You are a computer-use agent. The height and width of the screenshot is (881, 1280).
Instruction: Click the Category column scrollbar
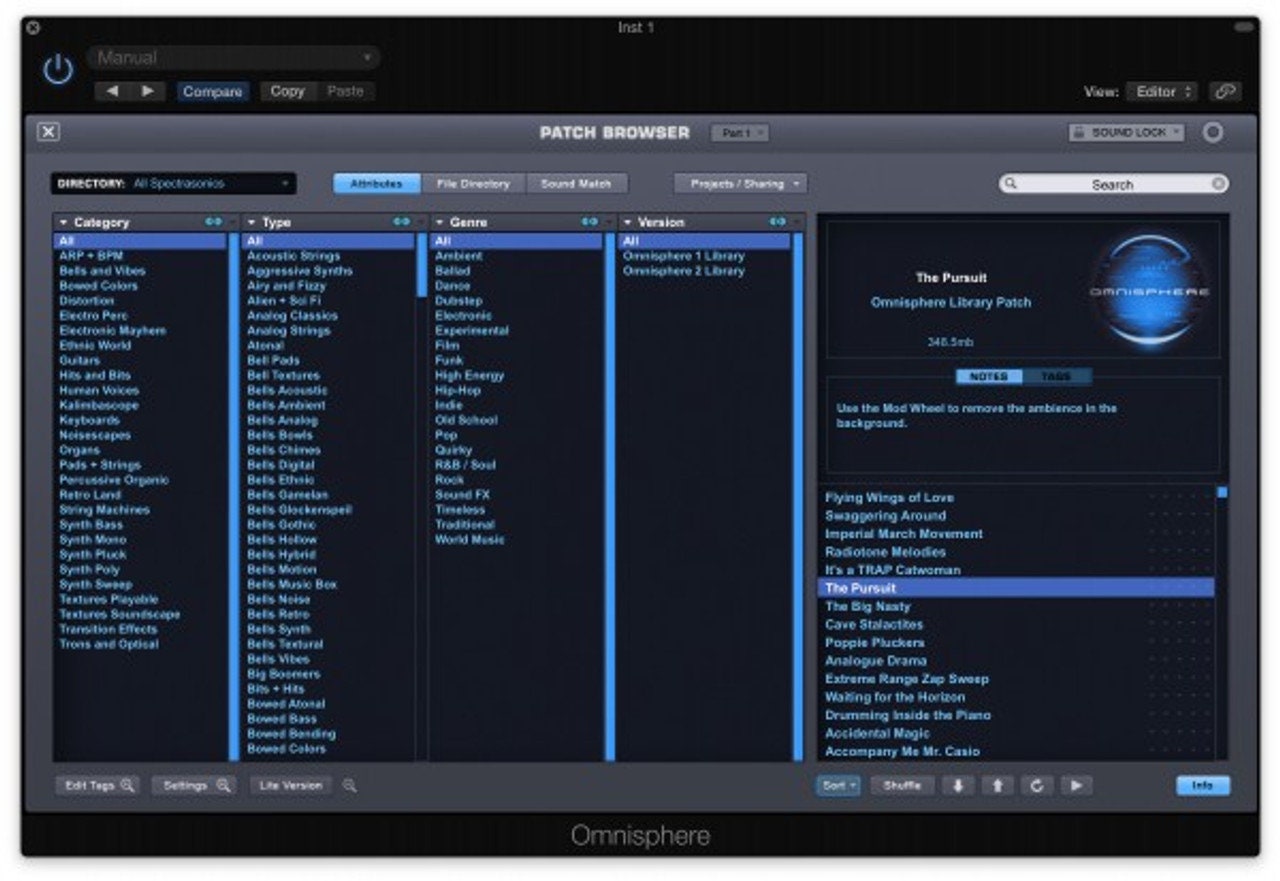coord(234,497)
